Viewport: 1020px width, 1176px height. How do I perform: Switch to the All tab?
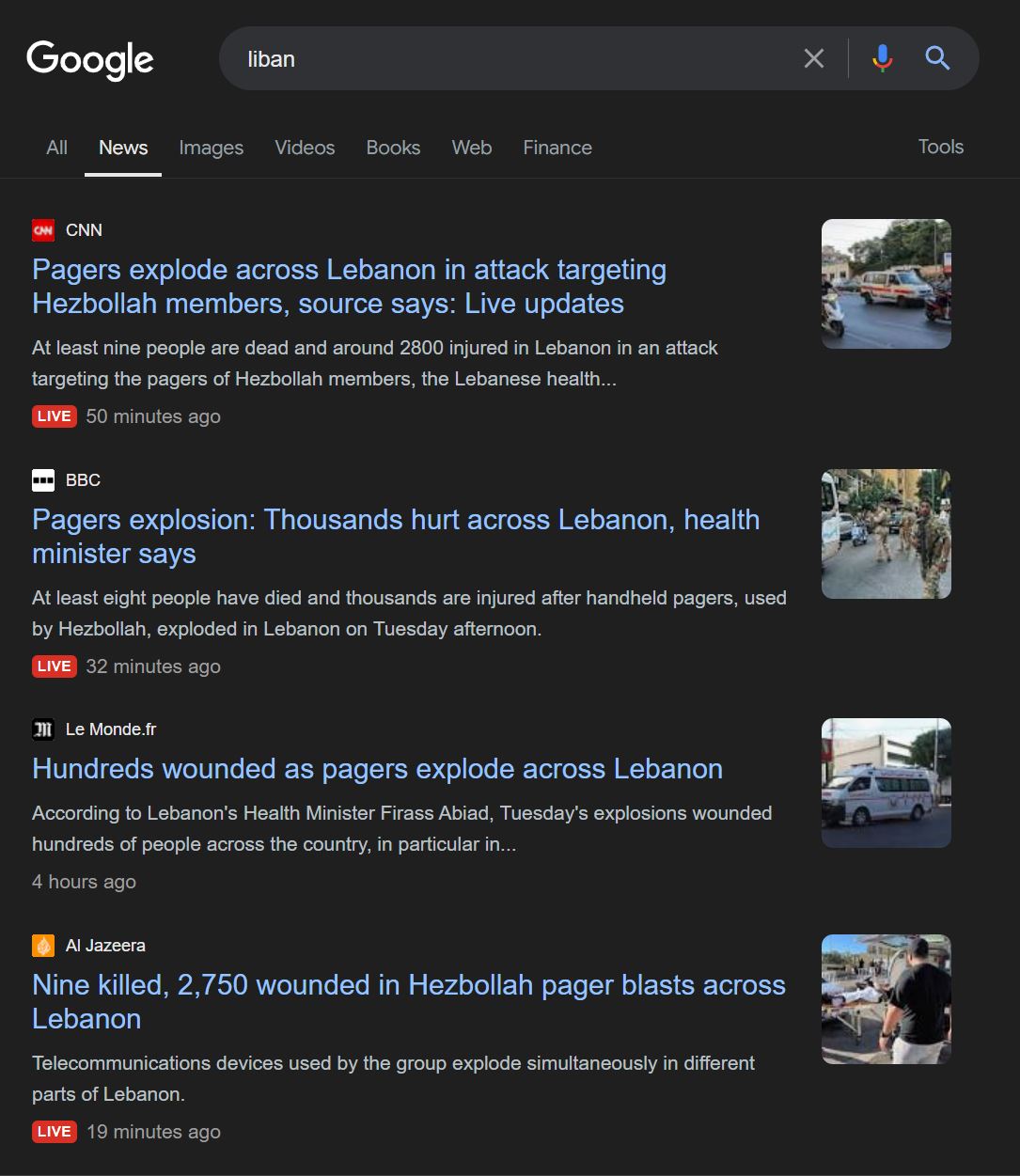[57, 148]
